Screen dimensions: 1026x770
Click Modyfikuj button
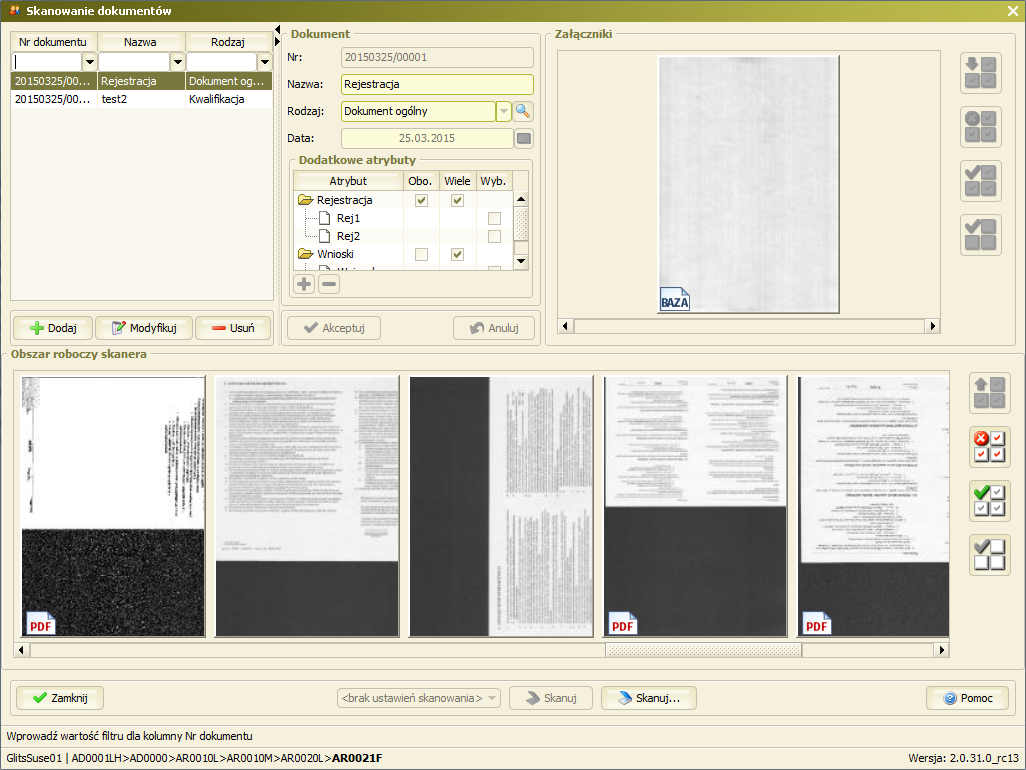pyautogui.click(x=144, y=328)
